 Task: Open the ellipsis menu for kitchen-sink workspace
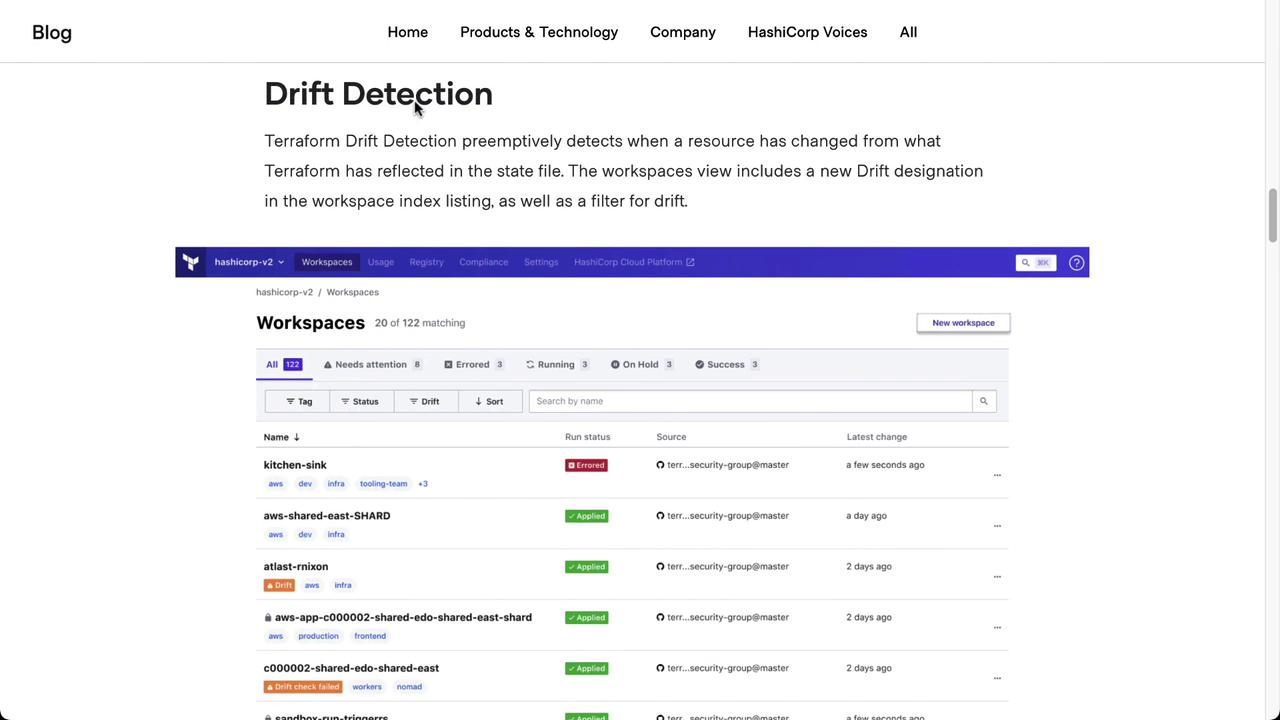[x=997, y=475]
